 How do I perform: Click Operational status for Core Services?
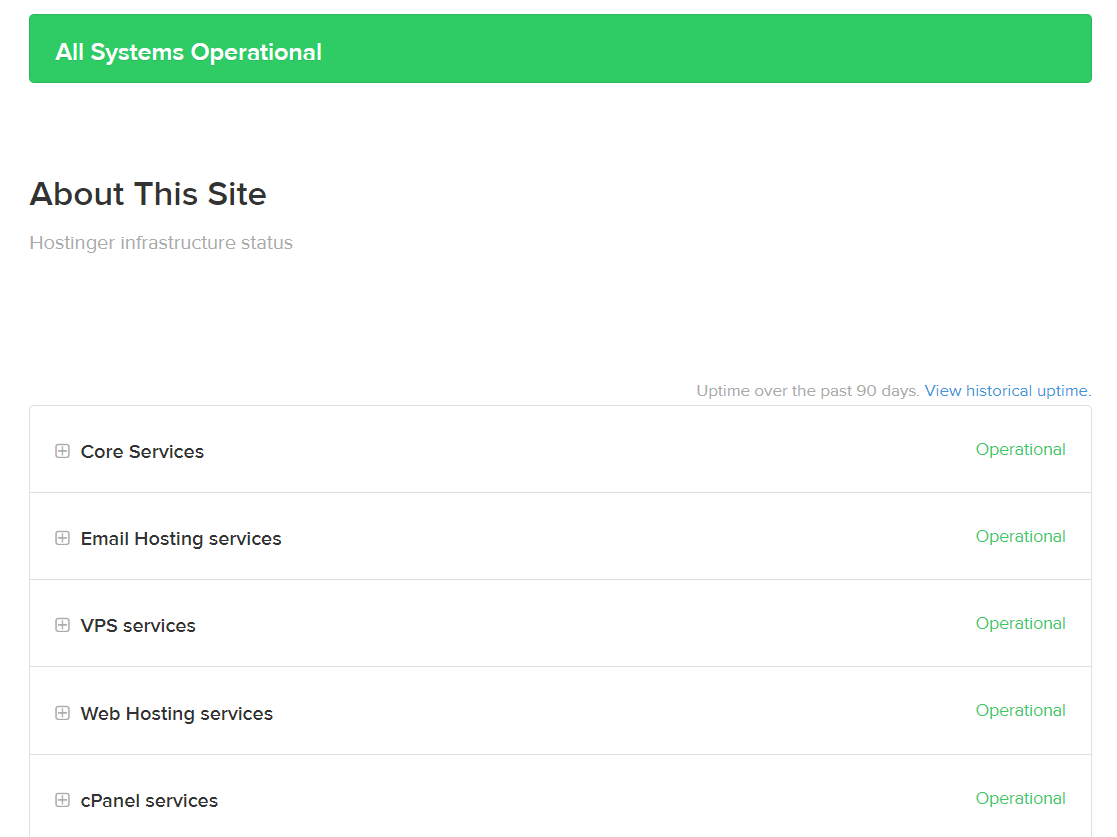coord(1020,450)
